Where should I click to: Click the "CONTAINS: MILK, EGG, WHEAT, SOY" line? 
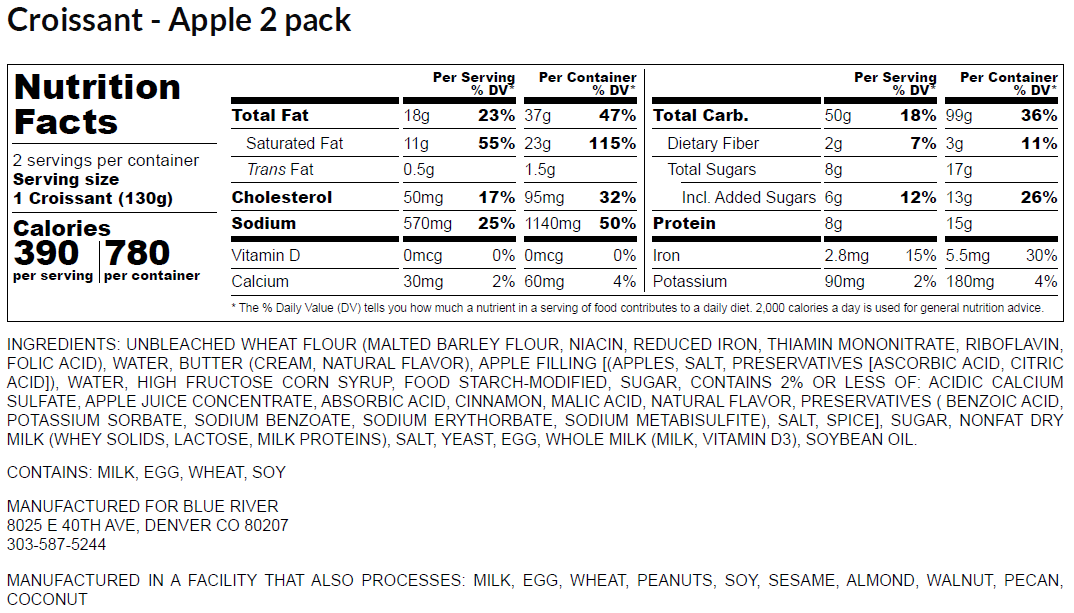[x=146, y=472]
